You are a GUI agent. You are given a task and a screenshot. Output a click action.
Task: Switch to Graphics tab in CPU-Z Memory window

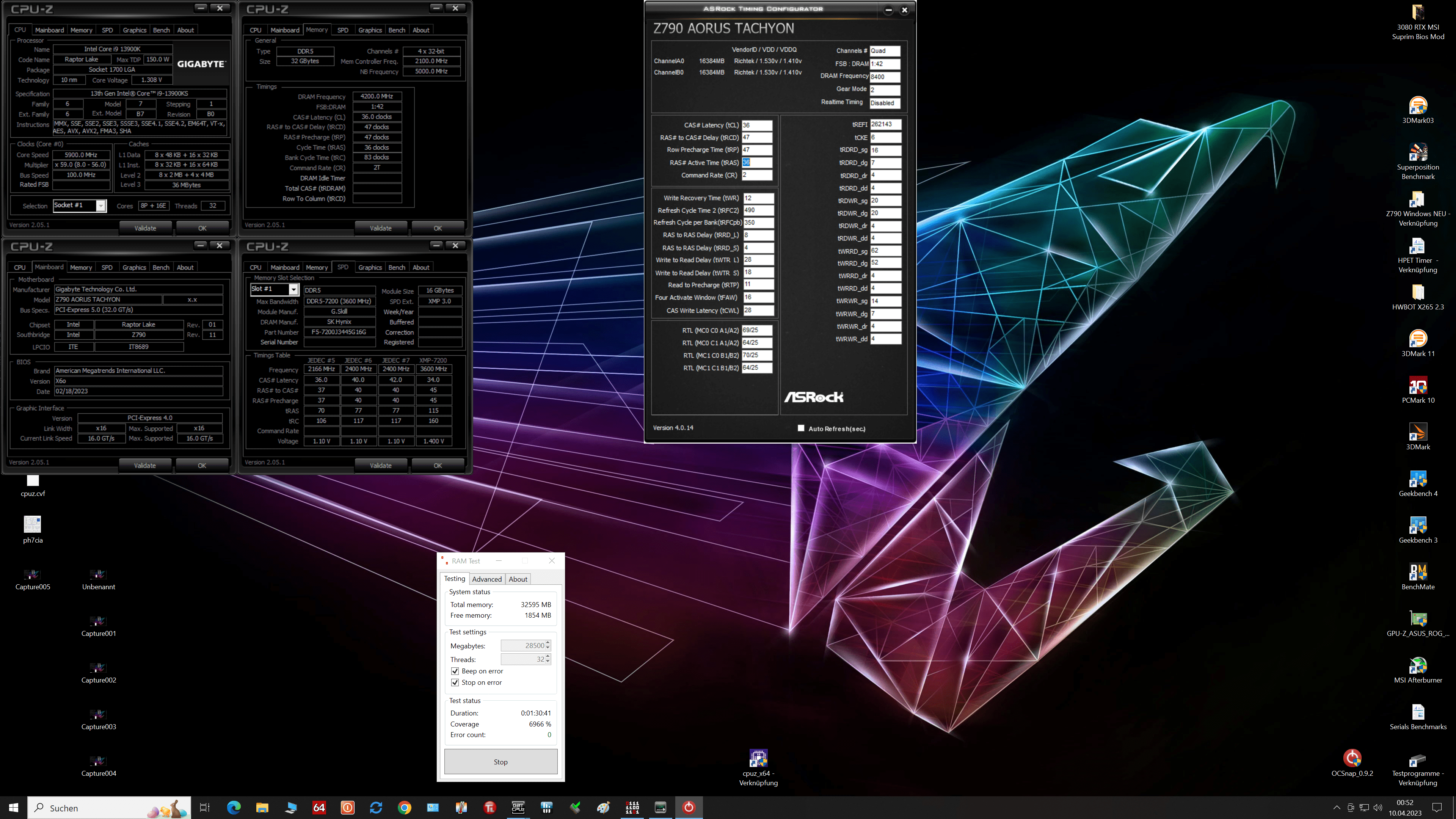[370, 30]
